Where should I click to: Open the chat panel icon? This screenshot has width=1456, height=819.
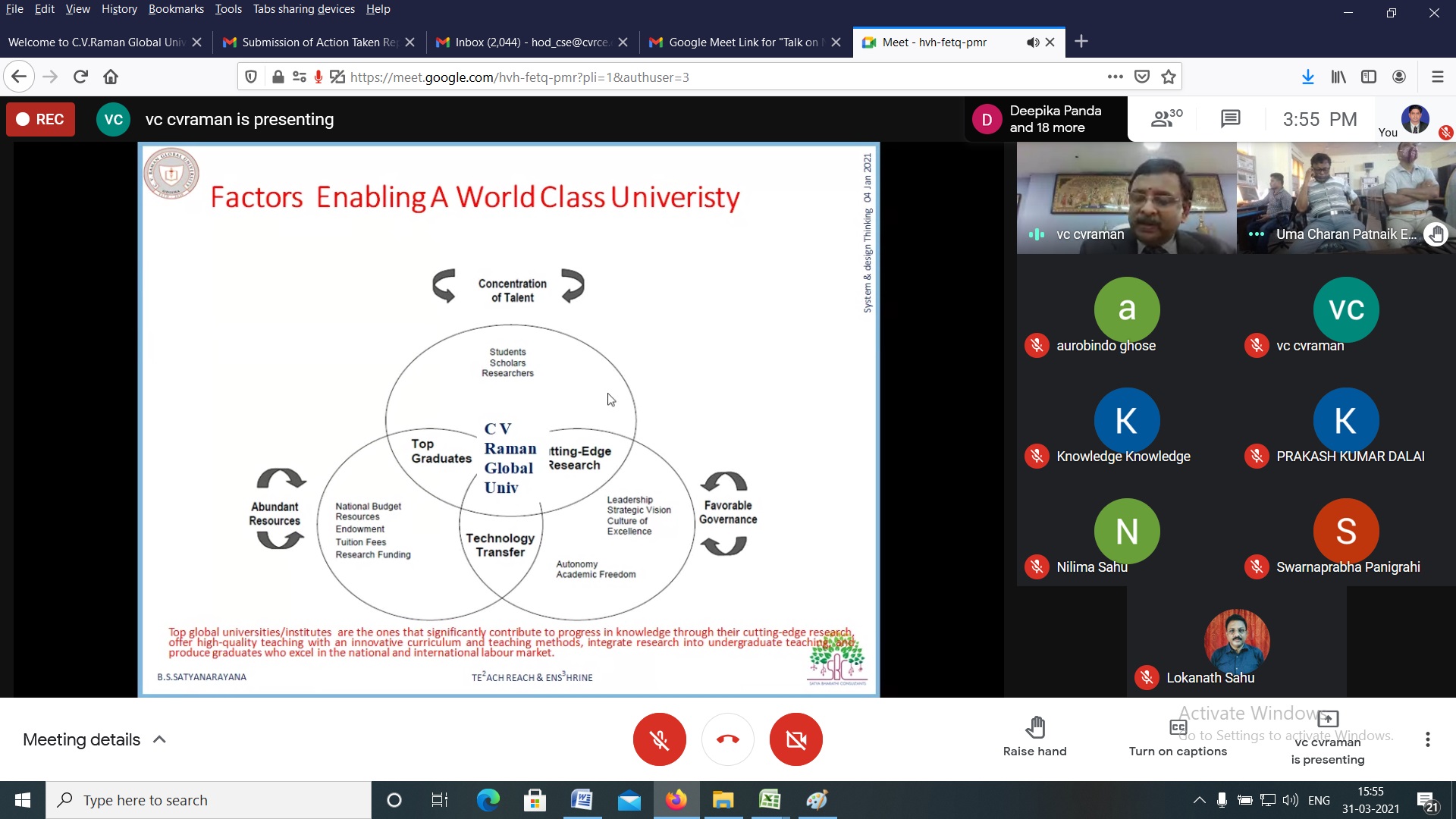coord(1230,119)
